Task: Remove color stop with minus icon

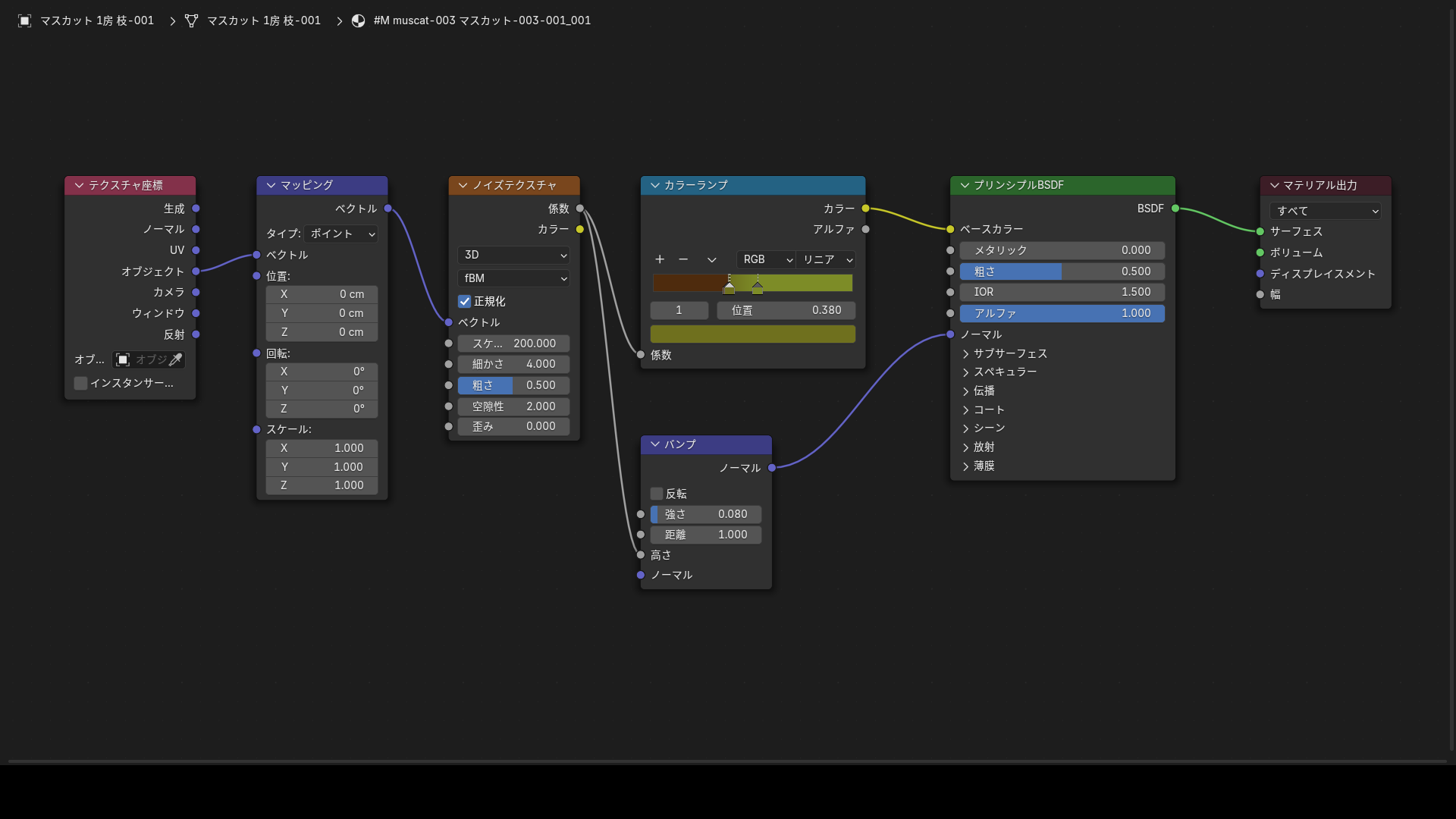Action: [683, 259]
